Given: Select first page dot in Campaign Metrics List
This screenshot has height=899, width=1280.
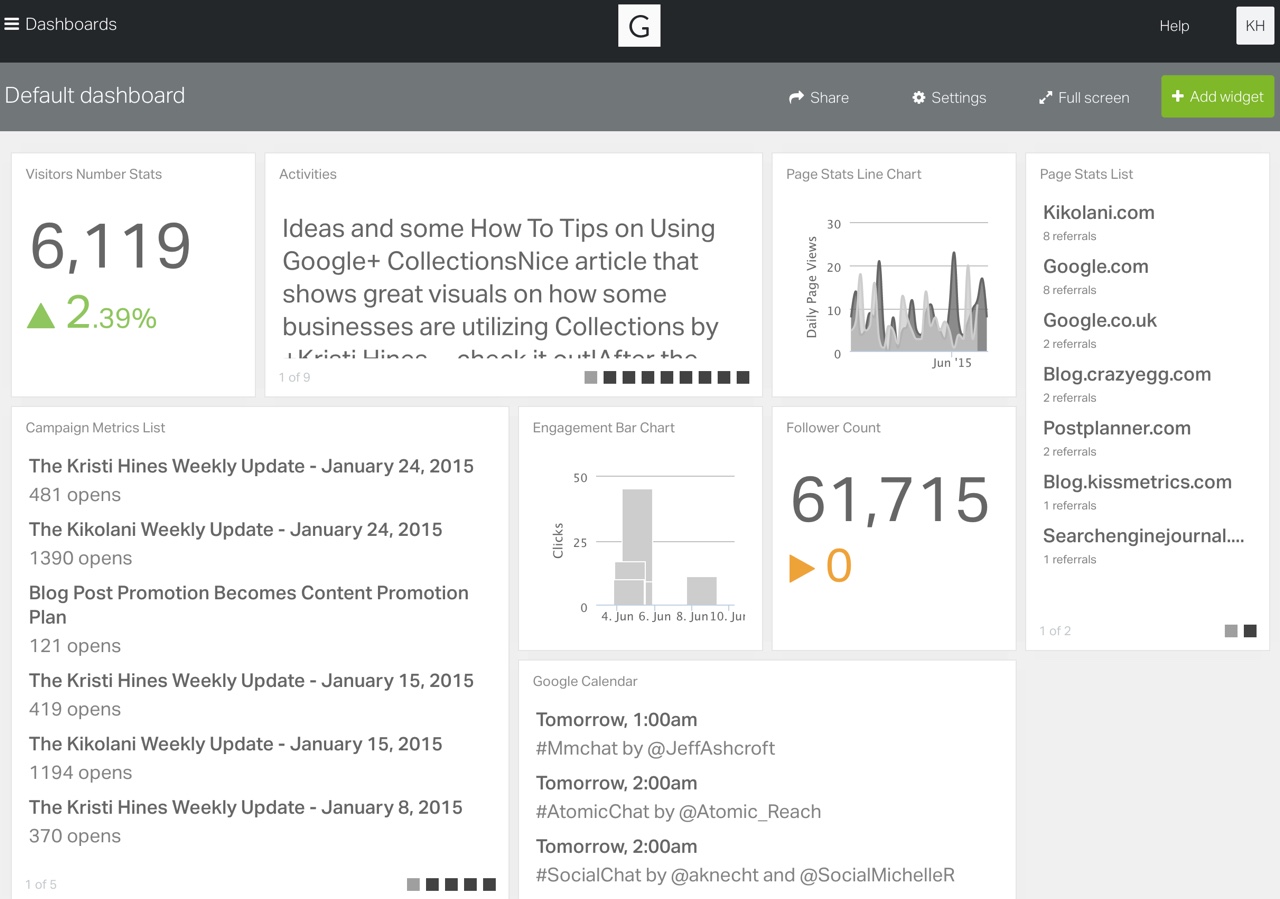Looking at the screenshot, I should pos(413,884).
